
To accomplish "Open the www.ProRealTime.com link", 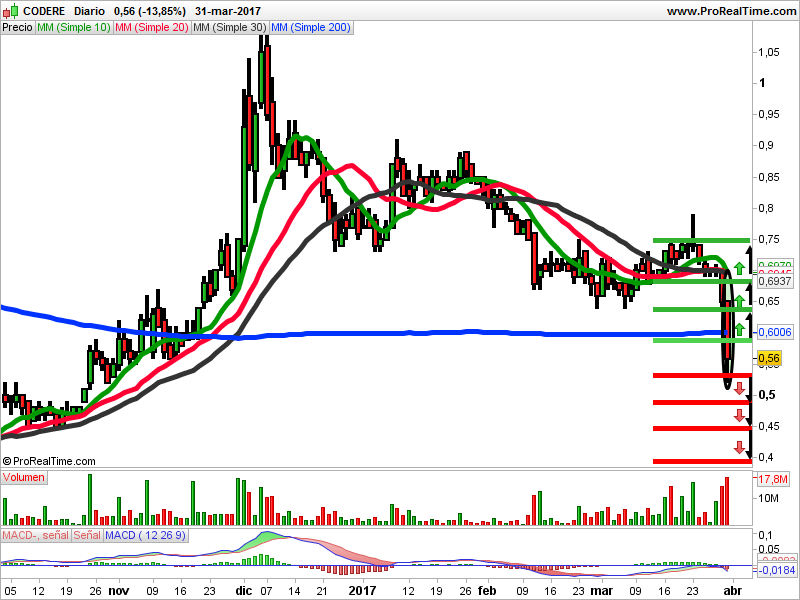I will pos(728,10).
